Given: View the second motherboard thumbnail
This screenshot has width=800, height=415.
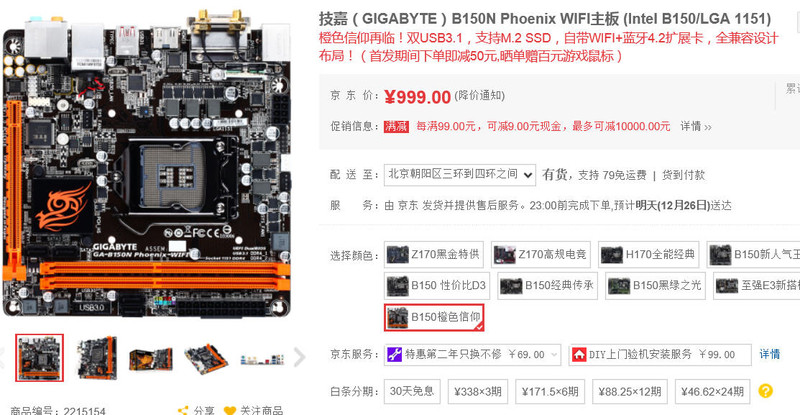Looking at the screenshot, I should (x=96, y=357).
